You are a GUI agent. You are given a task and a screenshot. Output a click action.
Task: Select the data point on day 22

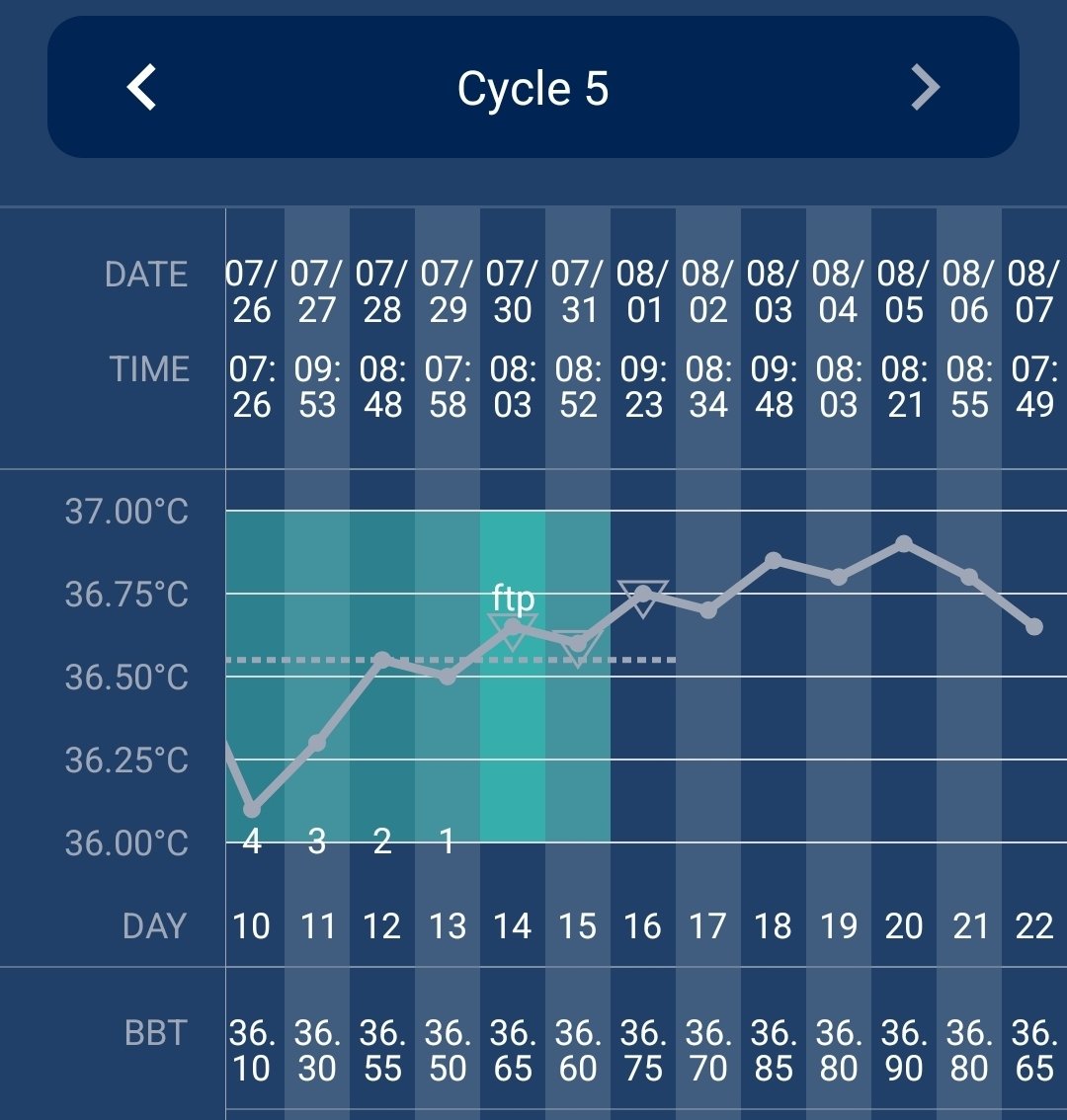click(1034, 626)
